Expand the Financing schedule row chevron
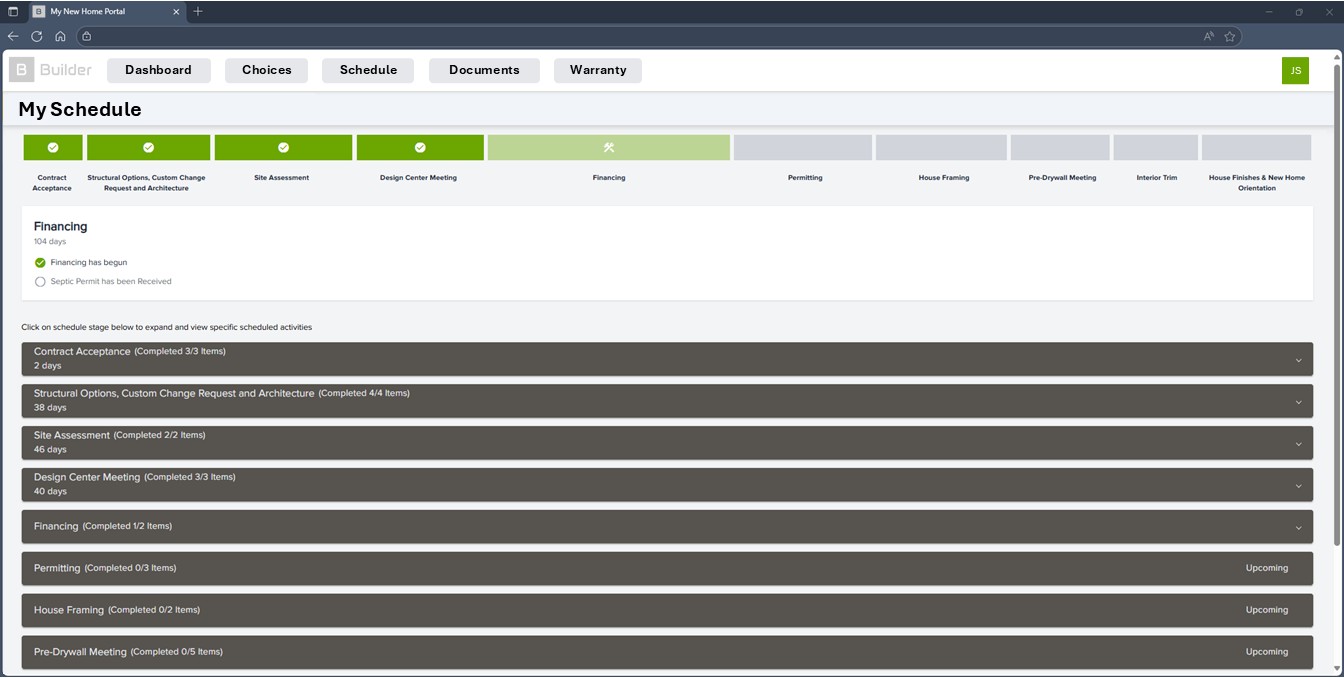 (x=1298, y=528)
